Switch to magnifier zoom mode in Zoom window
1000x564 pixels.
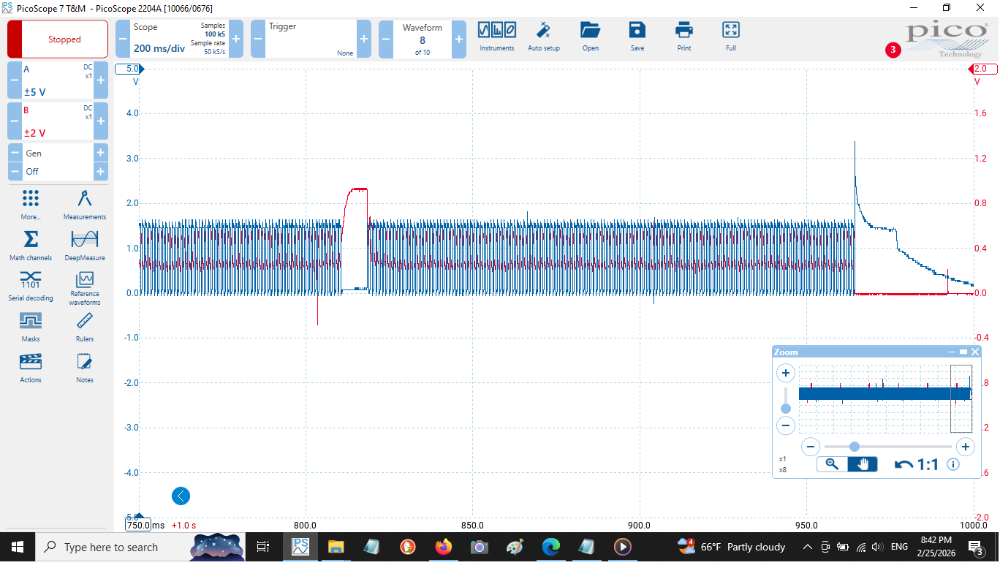click(830, 464)
